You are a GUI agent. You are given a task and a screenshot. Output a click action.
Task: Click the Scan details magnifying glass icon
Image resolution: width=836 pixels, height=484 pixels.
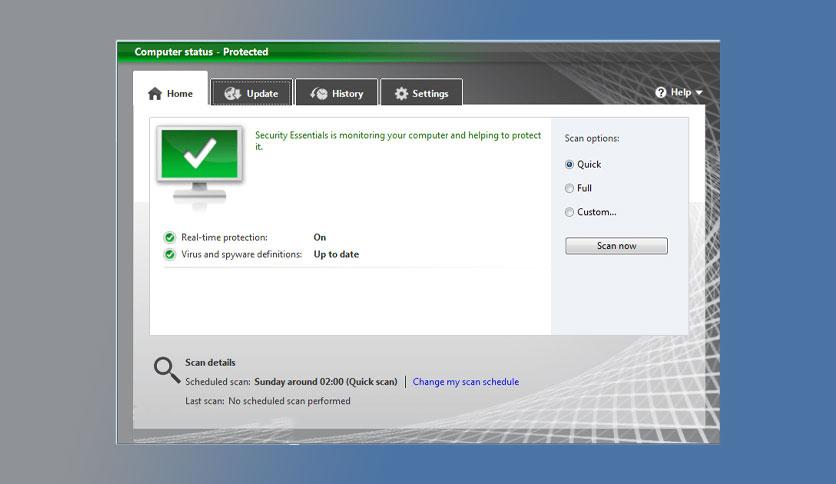[166, 370]
